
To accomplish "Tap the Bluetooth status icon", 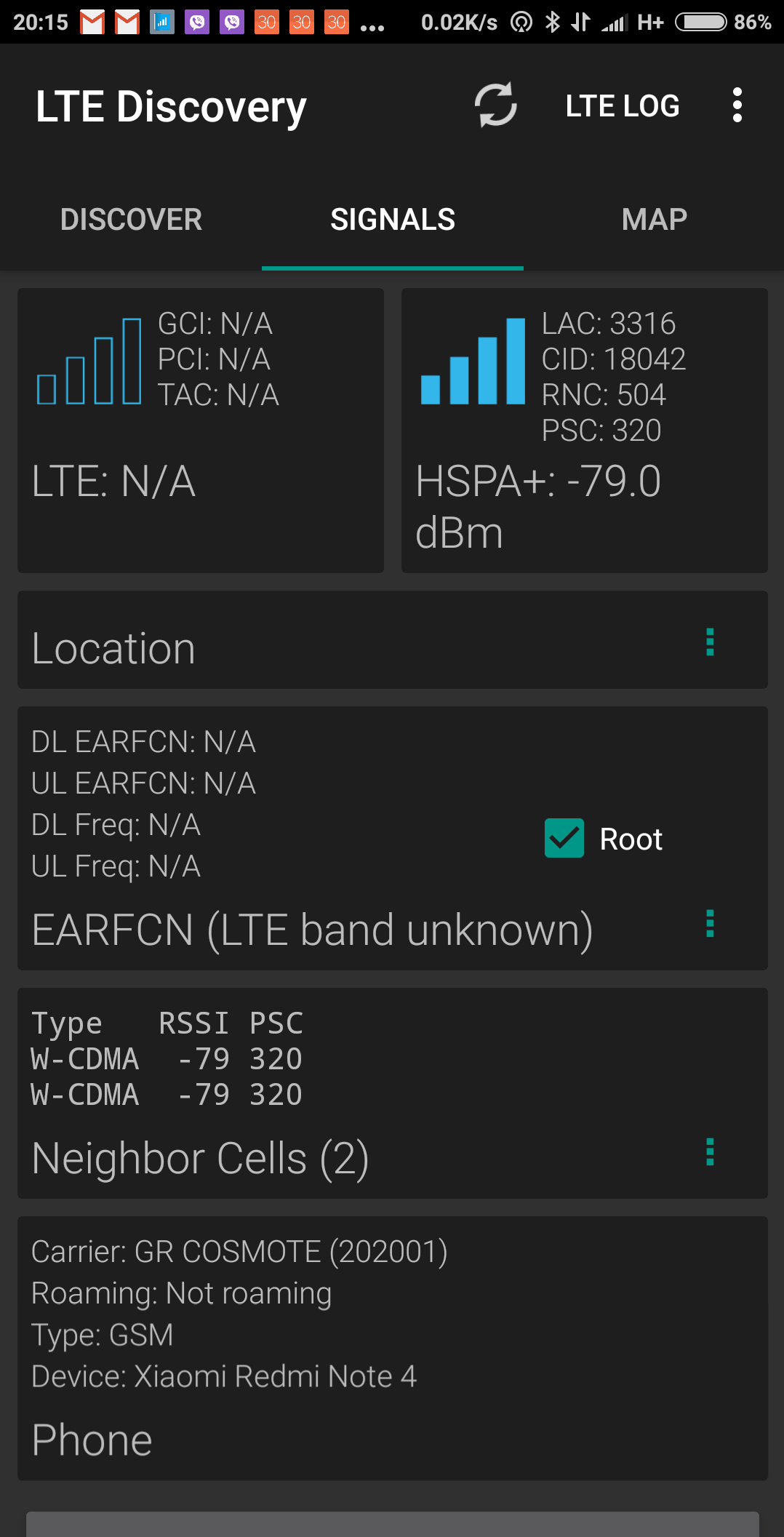I will (553, 23).
